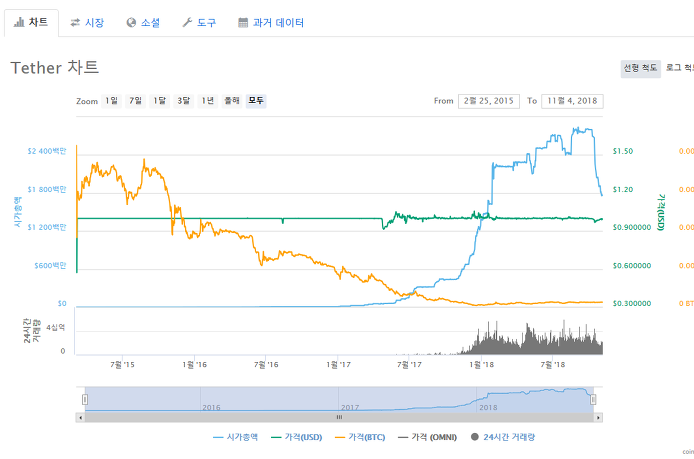Click the right navigator range handle

coord(593,400)
